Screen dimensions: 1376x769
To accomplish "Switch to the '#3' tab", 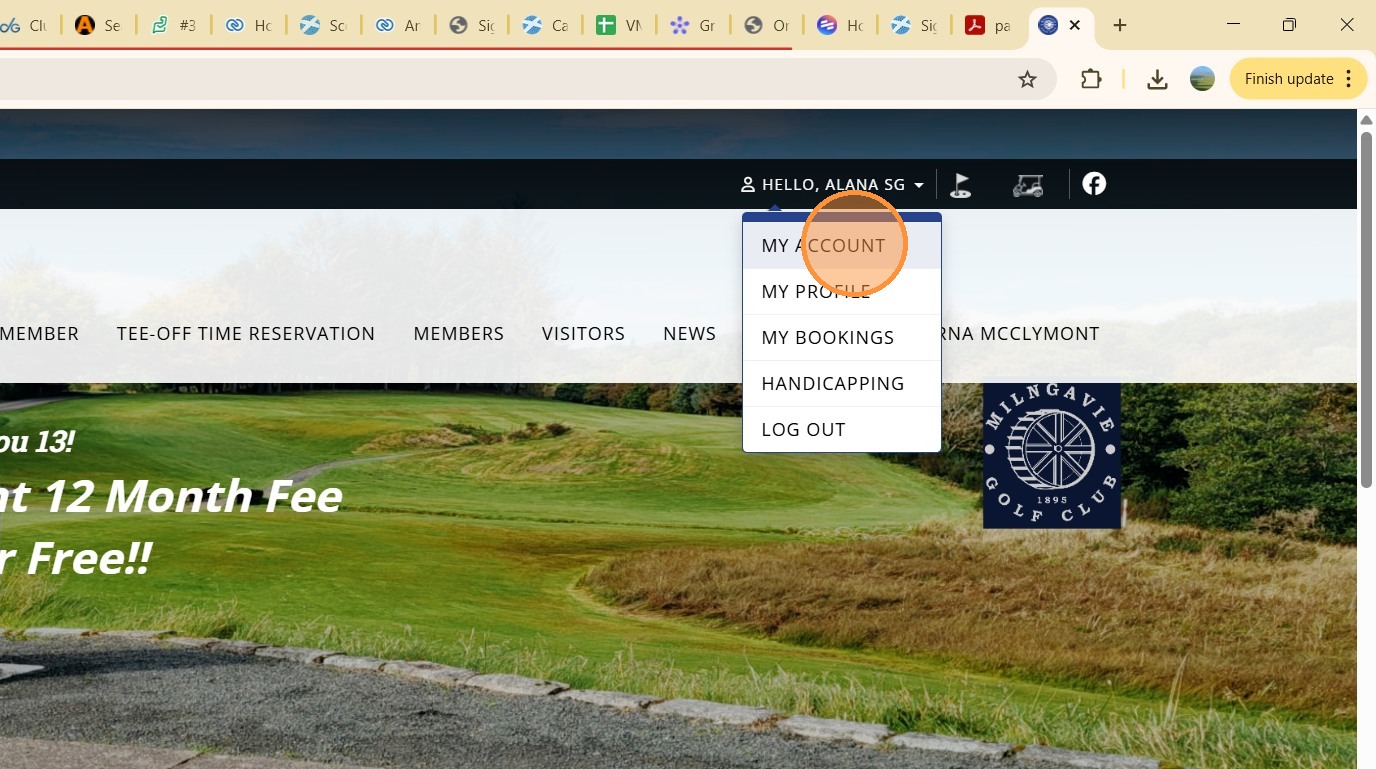I will pos(173,26).
